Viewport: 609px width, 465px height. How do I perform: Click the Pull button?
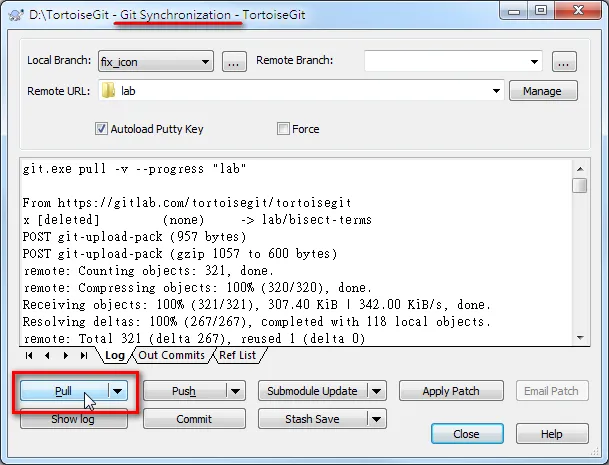point(64,391)
